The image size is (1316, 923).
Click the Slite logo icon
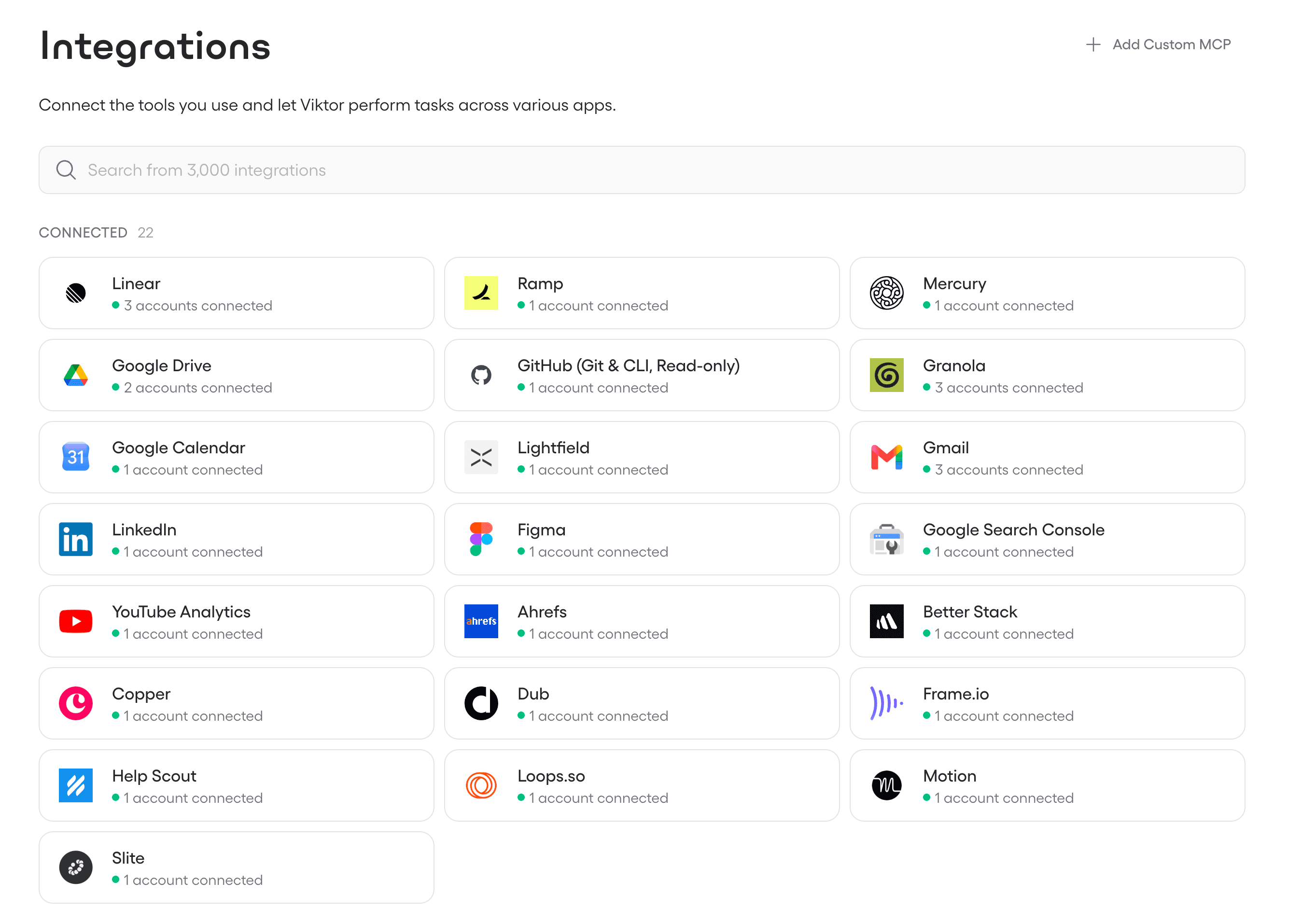[x=76, y=867]
